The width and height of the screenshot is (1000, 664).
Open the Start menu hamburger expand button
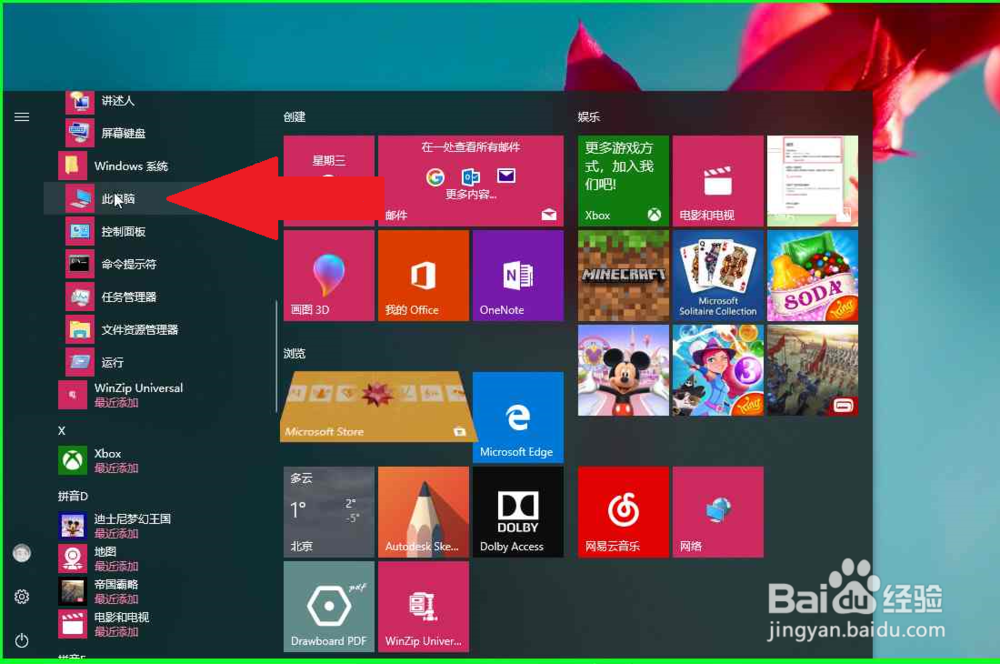point(22,117)
